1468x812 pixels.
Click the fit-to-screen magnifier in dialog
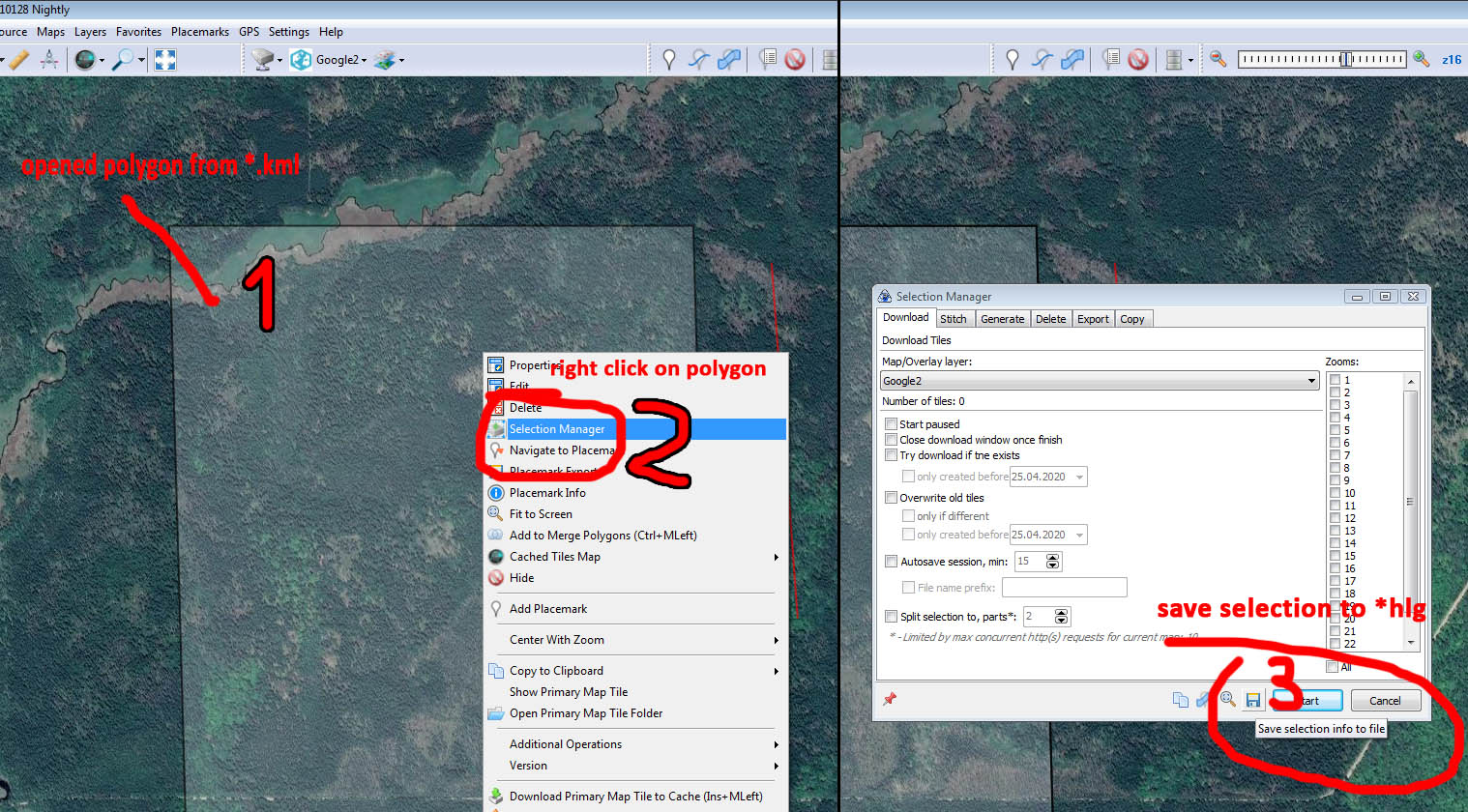coord(1227,699)
